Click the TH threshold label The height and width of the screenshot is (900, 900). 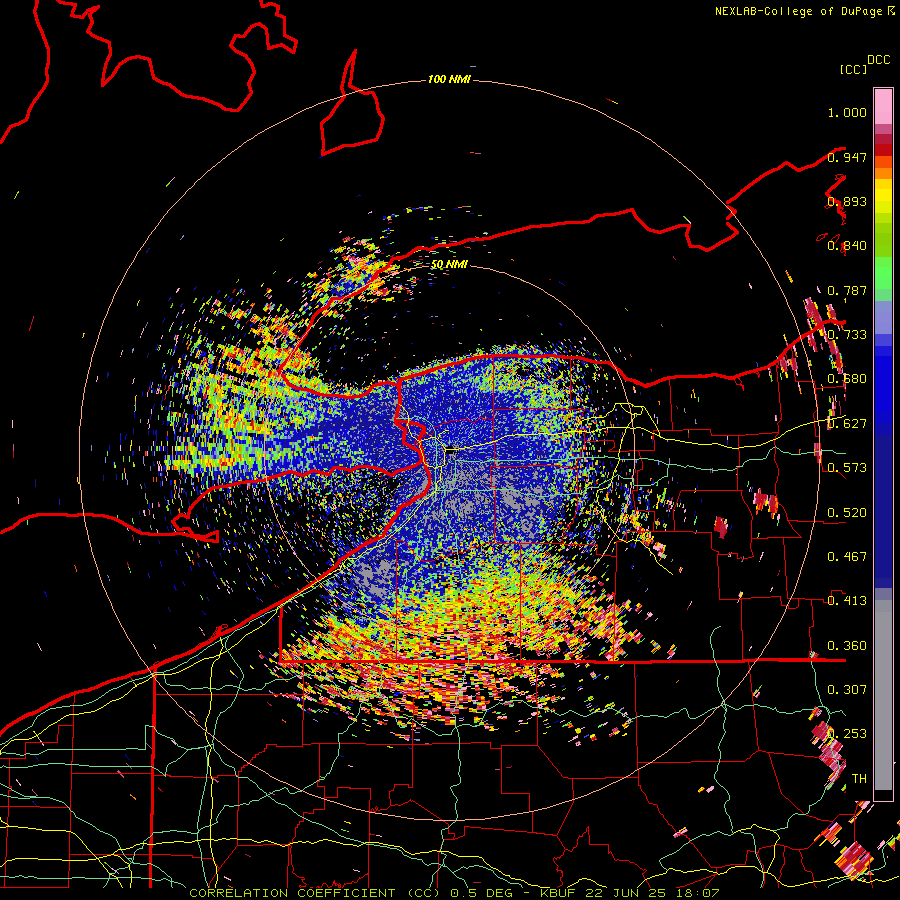point(859,778)
